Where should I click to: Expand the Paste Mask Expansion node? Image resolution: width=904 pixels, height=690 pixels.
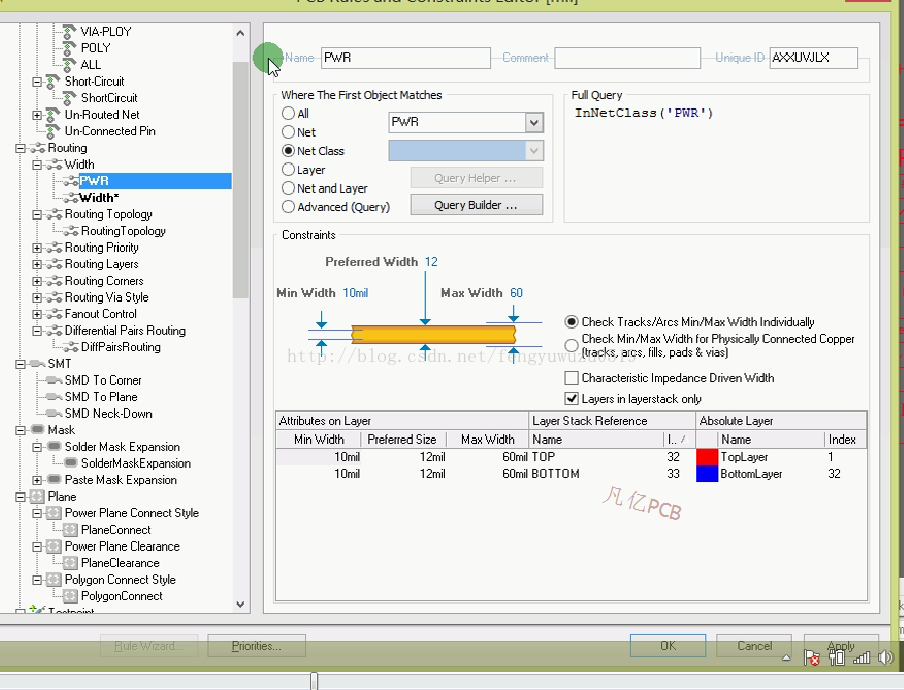[x=37, y=480]
